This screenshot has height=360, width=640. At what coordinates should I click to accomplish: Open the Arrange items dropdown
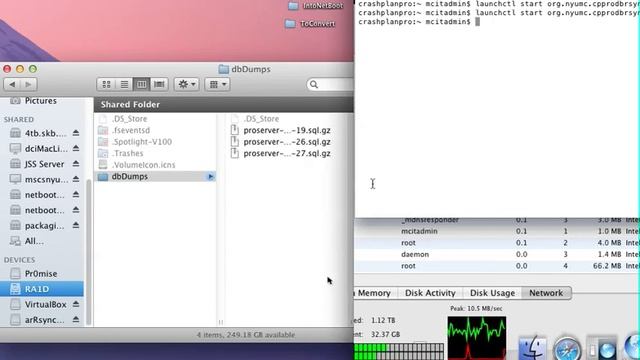pos(218,84)
